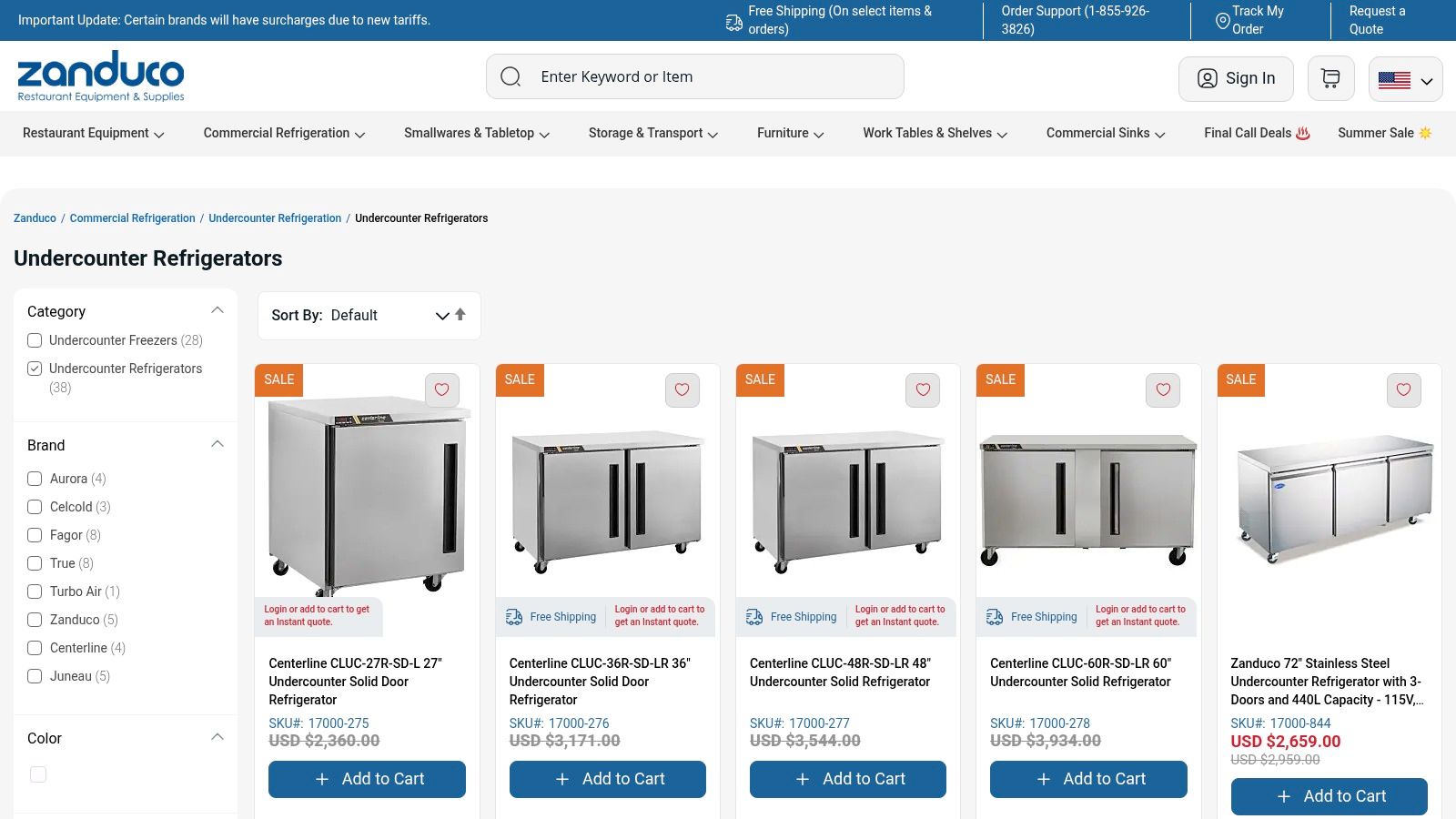Select the white color swatch filter

38,774
